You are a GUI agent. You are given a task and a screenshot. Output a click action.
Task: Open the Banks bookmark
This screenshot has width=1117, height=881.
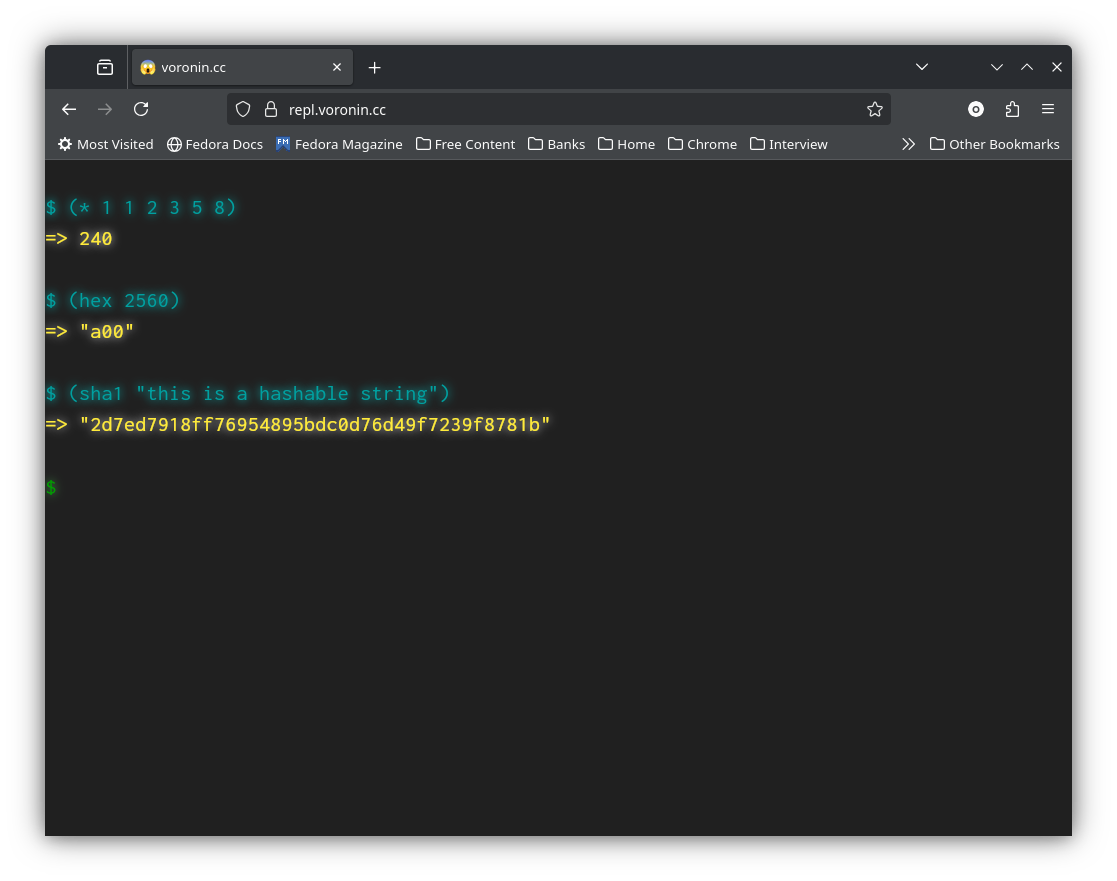(x=556, y=144)
